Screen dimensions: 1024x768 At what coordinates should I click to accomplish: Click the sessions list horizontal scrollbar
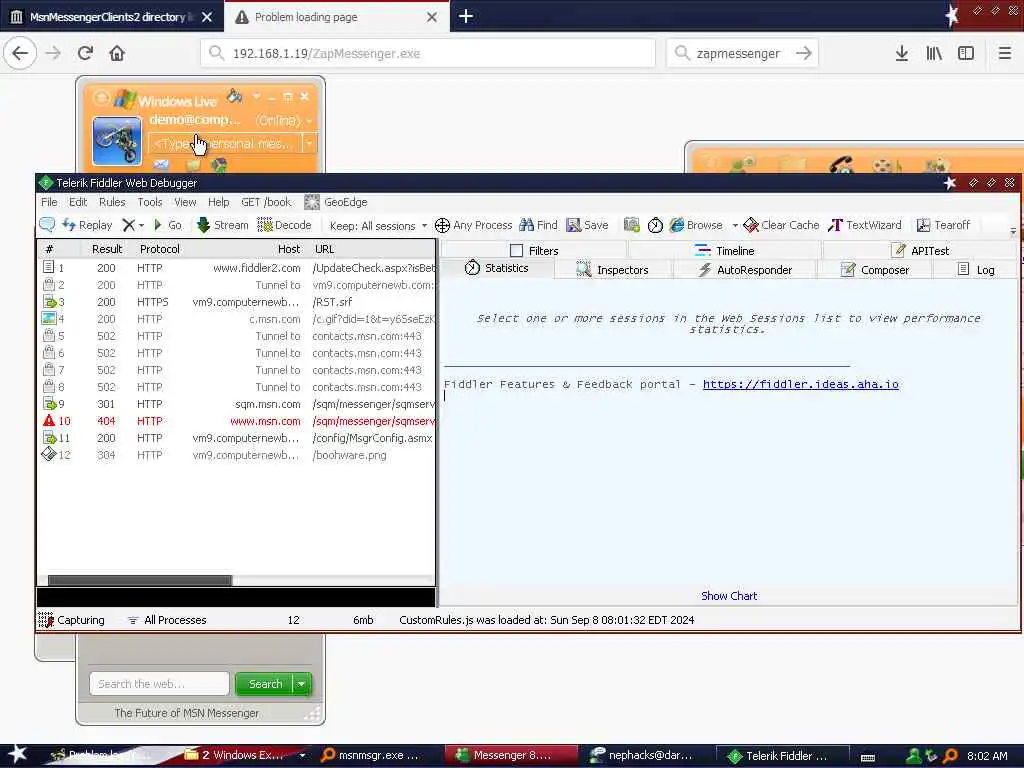tap(140, 581)
